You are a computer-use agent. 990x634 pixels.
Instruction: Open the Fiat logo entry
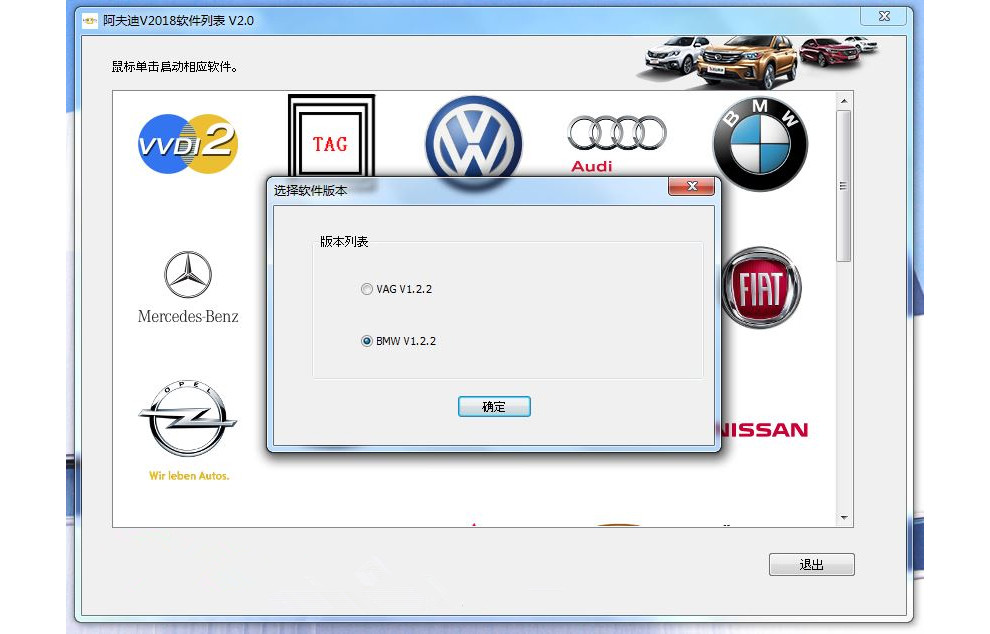click(761, 287)
